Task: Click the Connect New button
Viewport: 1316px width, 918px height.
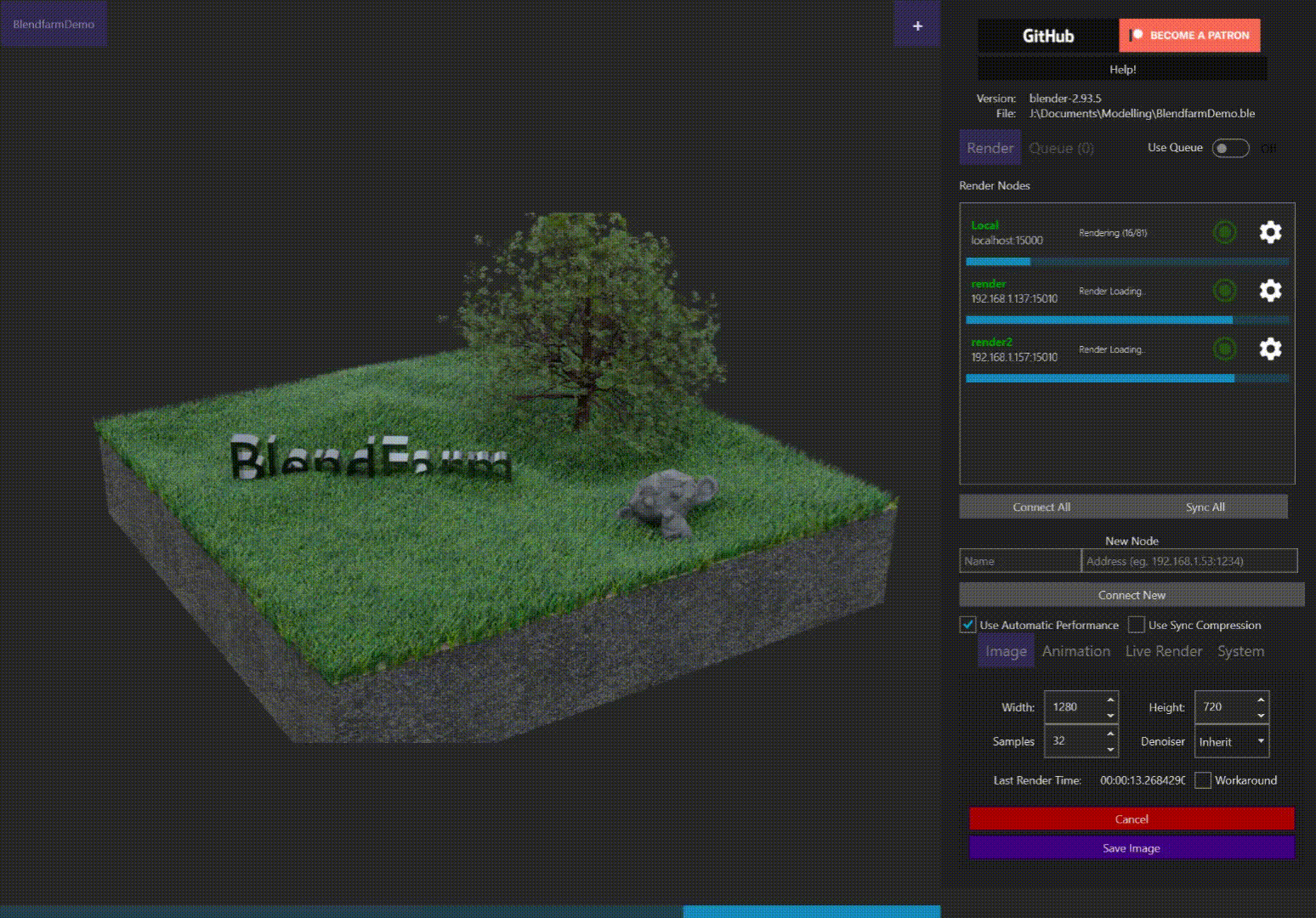Action: 1132,595
